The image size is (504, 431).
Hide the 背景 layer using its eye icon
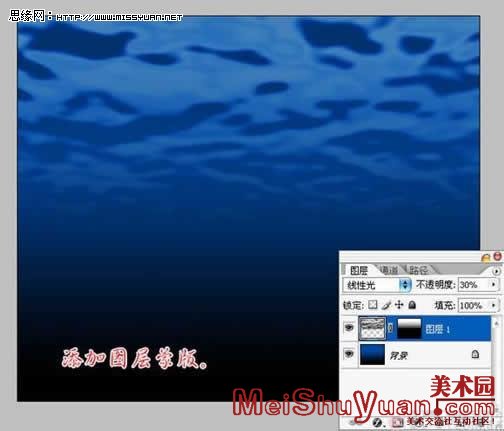coord(349,353)
